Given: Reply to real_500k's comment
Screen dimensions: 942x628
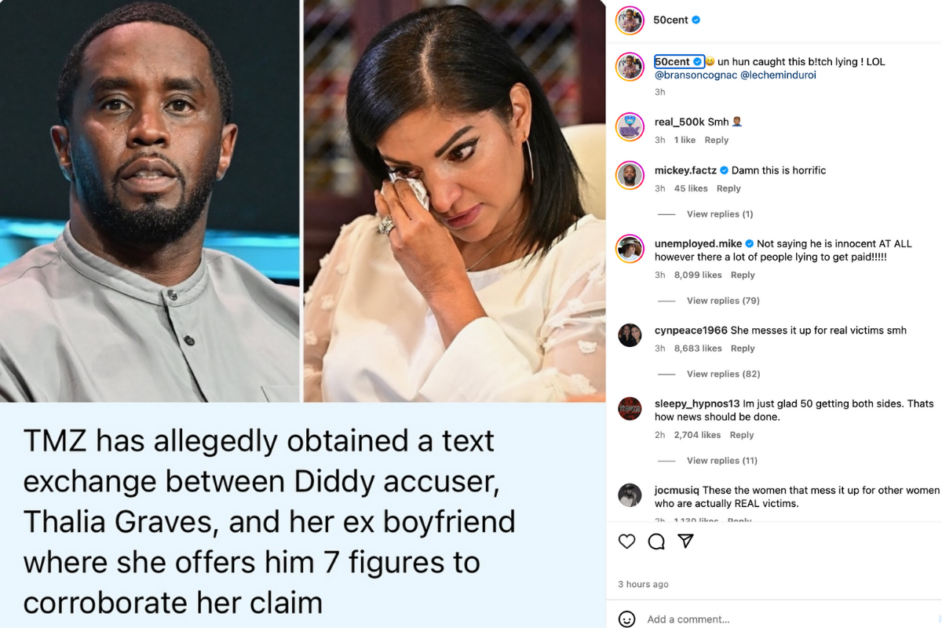Looking at the screenshot, I should point(716,140).
